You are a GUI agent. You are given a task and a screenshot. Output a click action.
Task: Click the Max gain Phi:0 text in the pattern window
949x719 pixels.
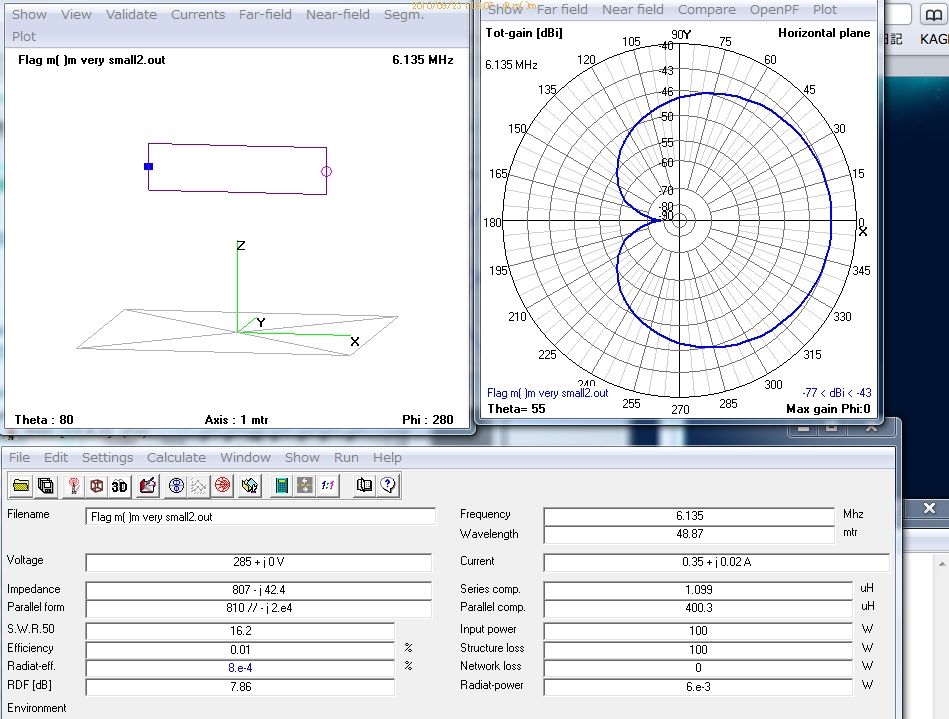click(828, 409)
